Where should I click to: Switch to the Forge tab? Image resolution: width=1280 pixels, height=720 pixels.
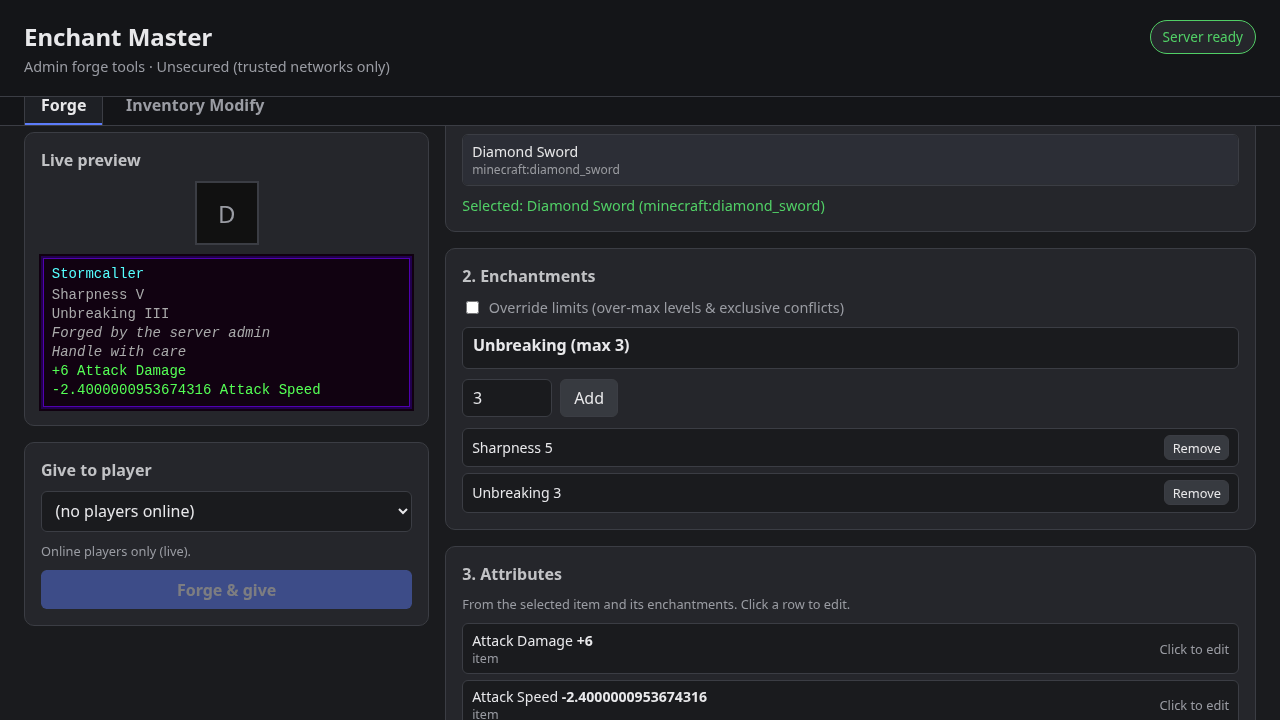pyautogui.click(x=63, y=106)
